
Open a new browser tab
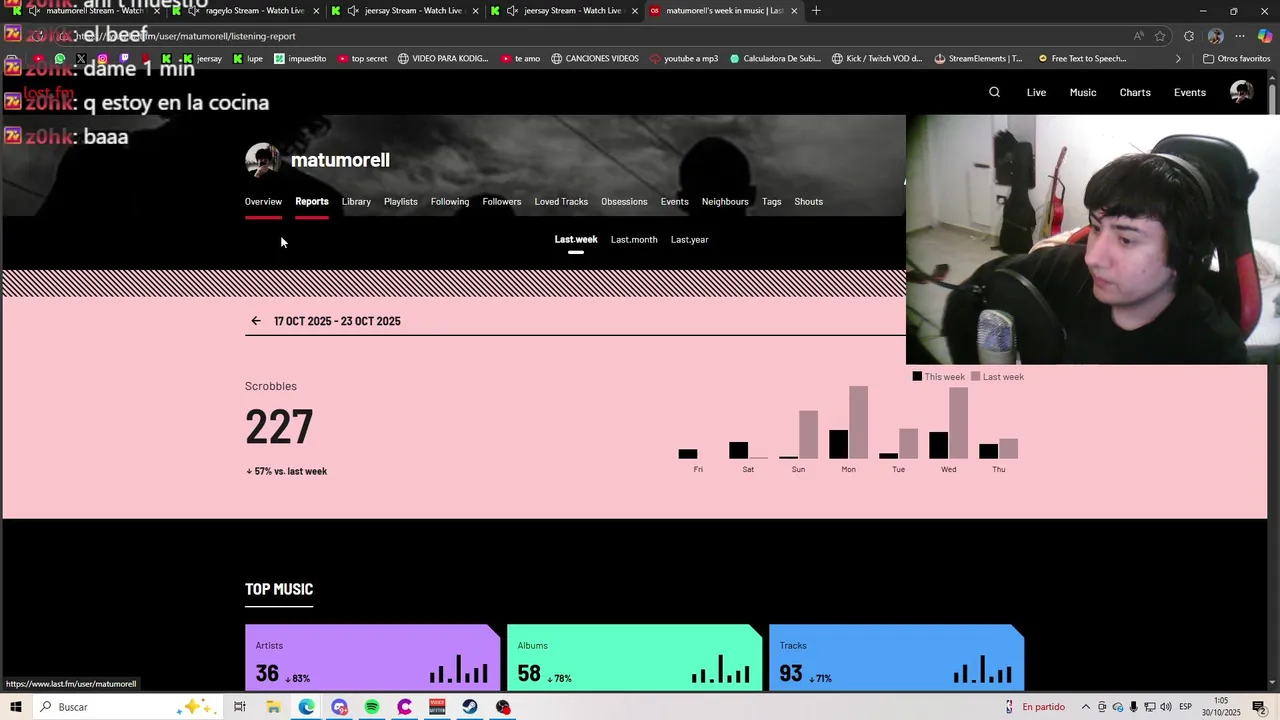tap(816, 11)
